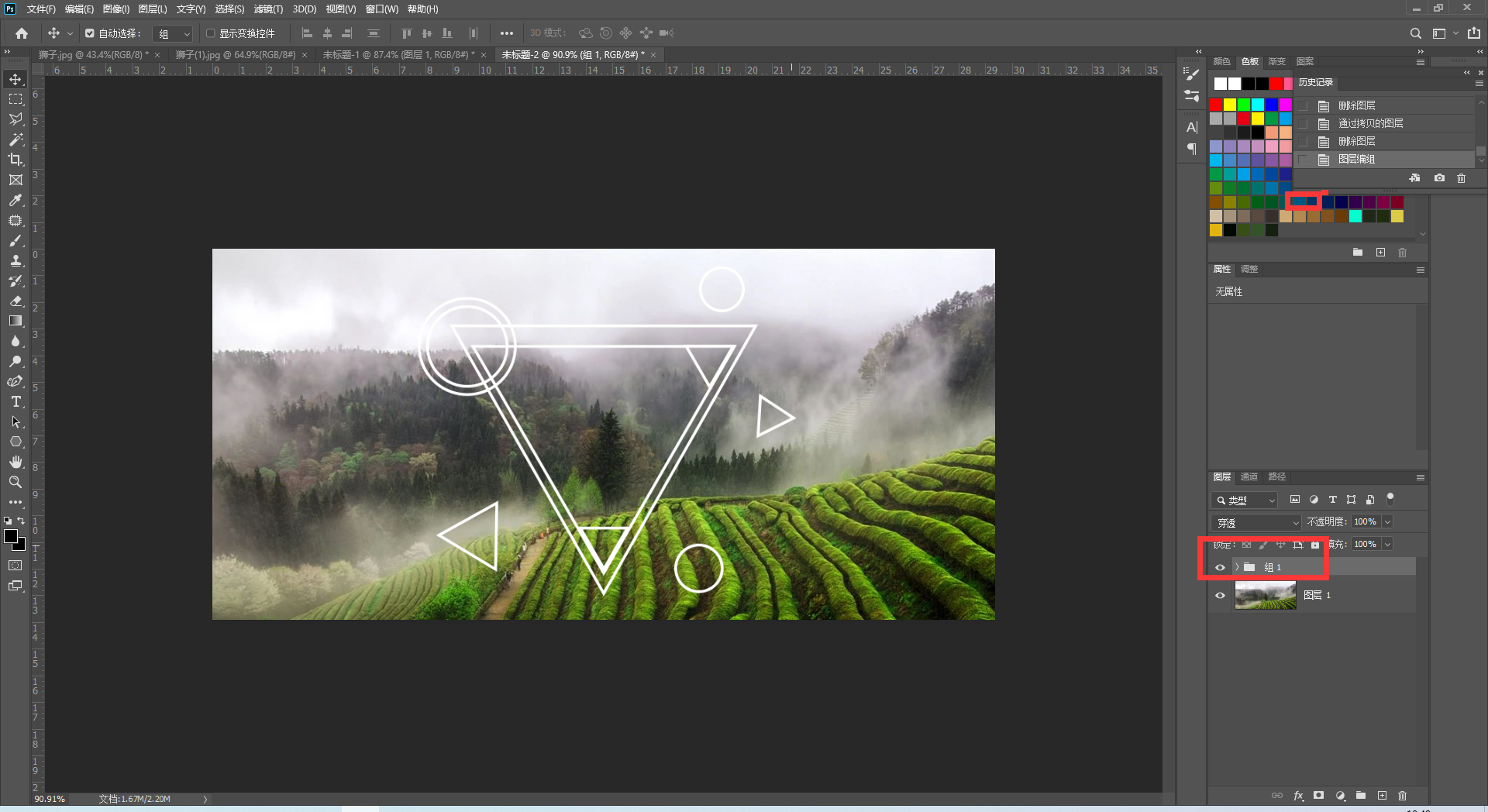The width and height of the screenshot is (1488, 812).
Task: Open the 类型 layer filter dropdown
Action: pos(1245,501)
